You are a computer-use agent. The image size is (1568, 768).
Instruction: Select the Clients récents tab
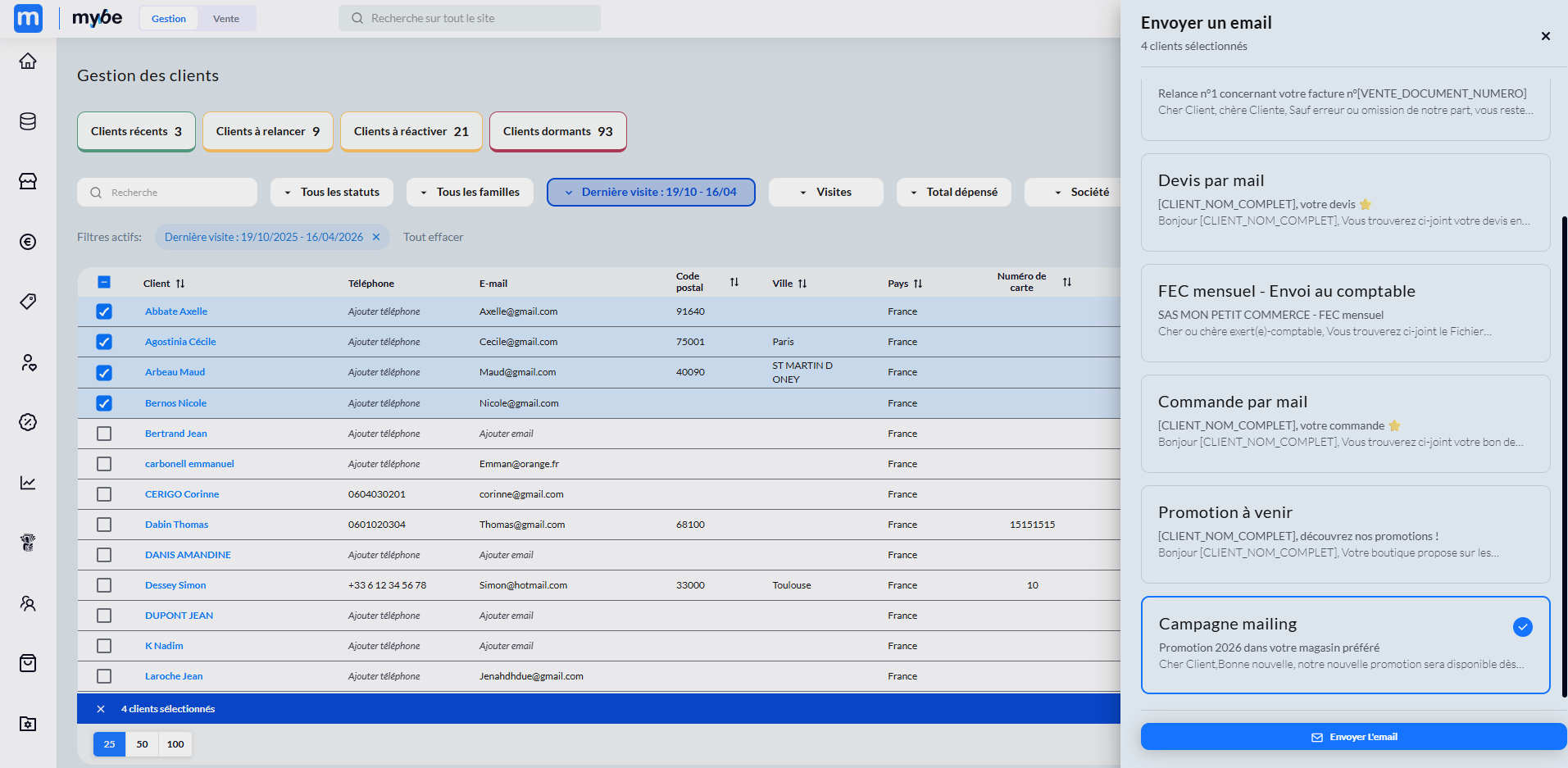[136, 131]
